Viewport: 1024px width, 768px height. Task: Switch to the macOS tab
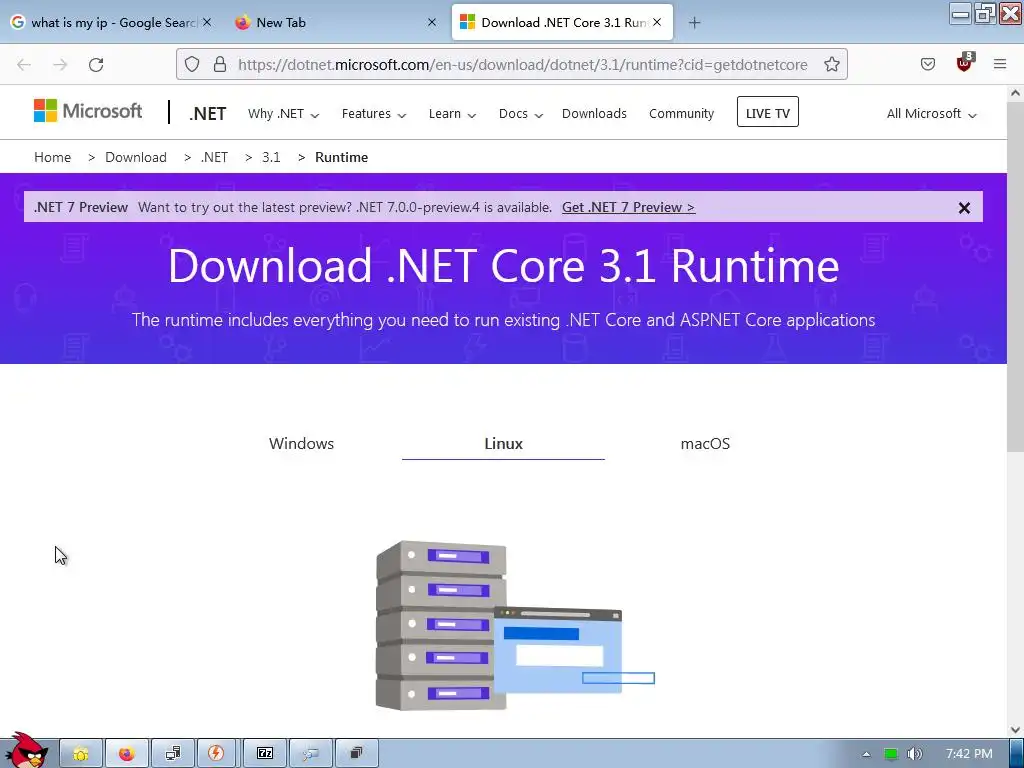pos(705,443)
